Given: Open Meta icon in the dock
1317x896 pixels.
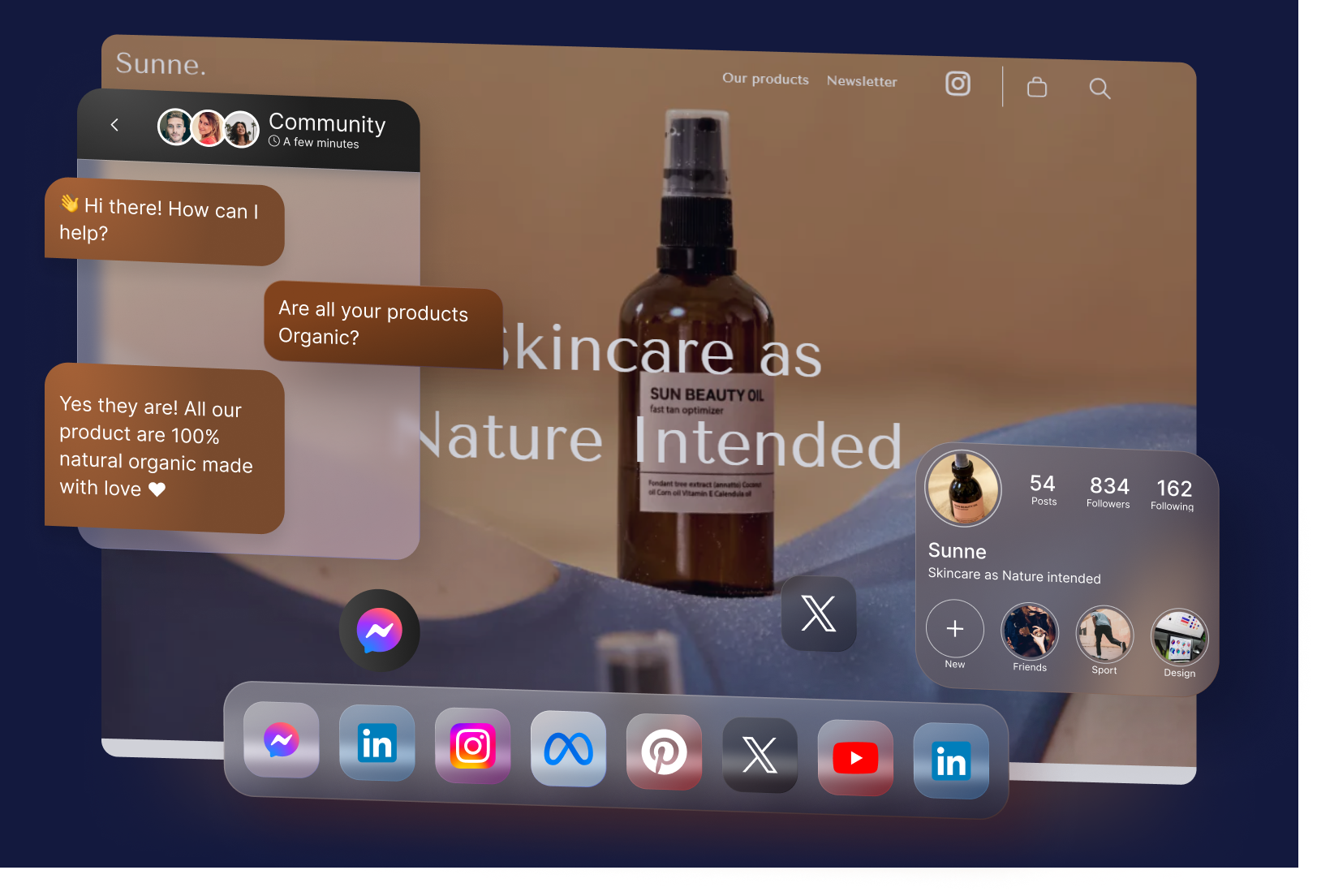Looking at the screenshot, I should (568, 749).
